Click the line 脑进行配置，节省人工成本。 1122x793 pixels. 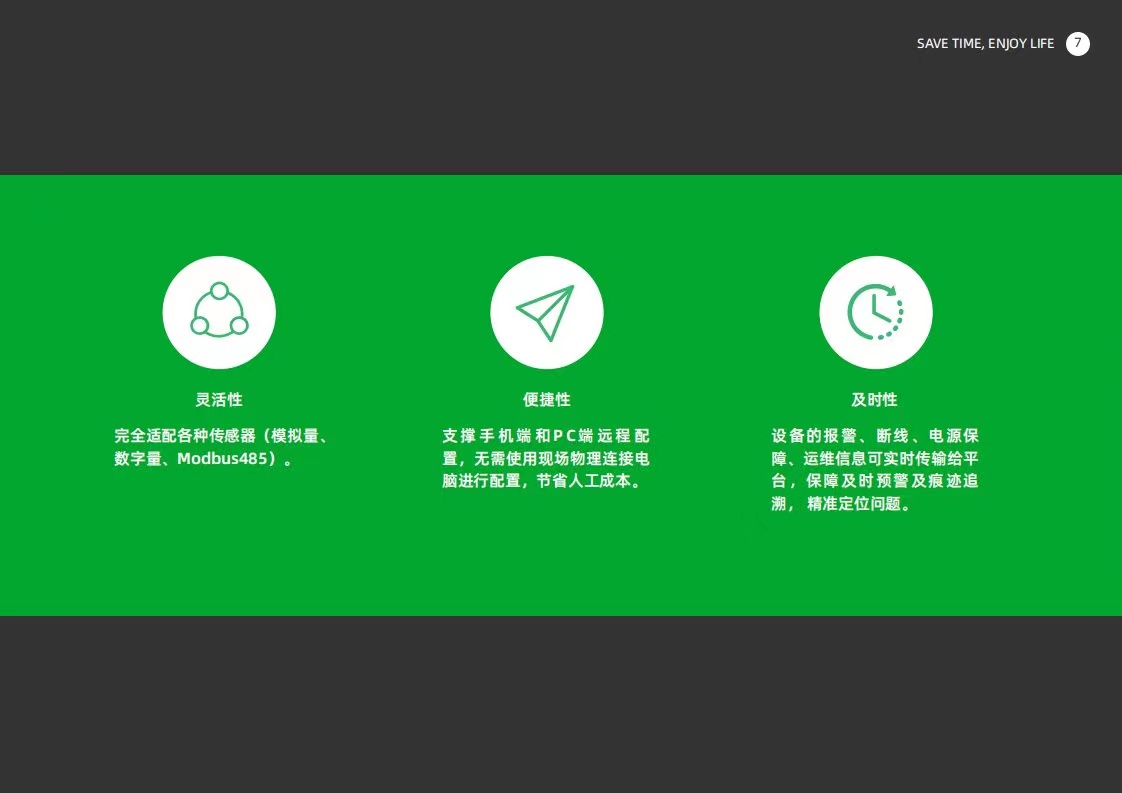pyautogui.click(x=542, y=481)
